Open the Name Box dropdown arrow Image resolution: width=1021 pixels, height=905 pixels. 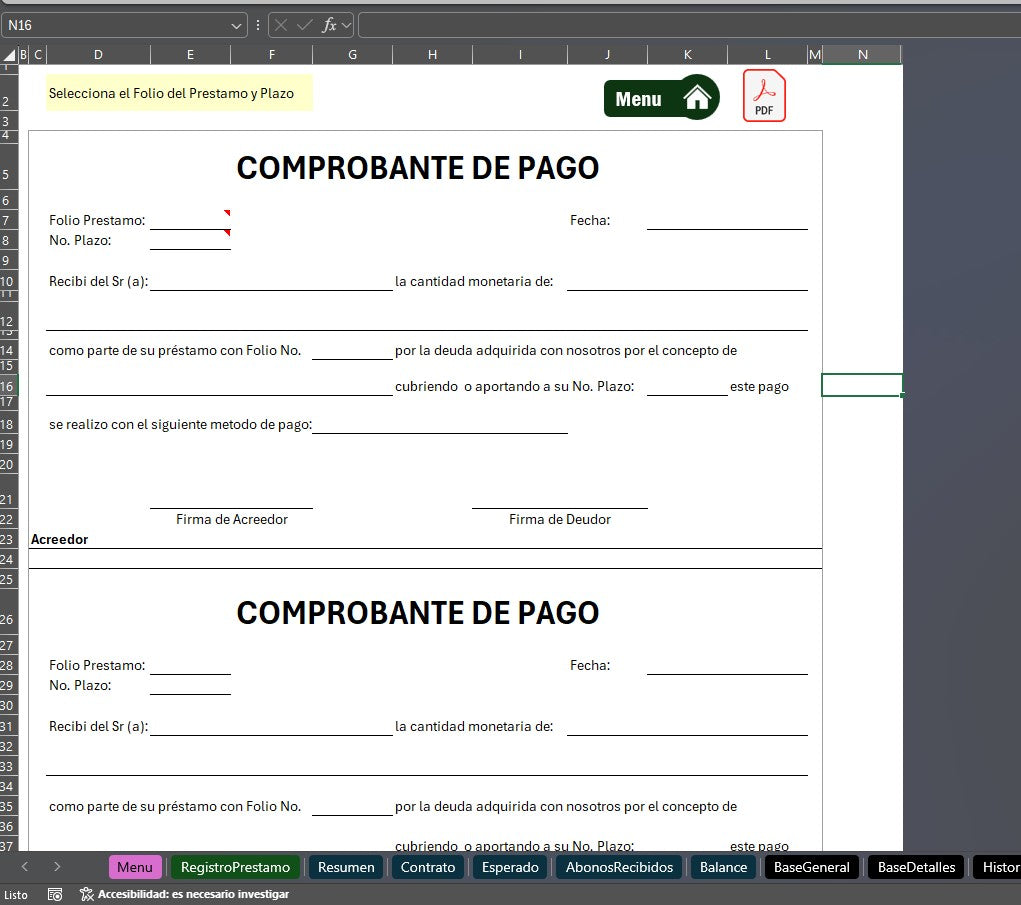(x=237, y=25)
